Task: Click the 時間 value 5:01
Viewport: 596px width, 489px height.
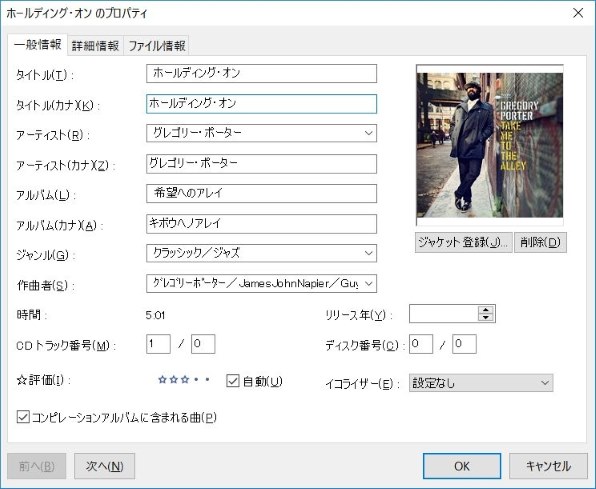Action: coord(155,315)
